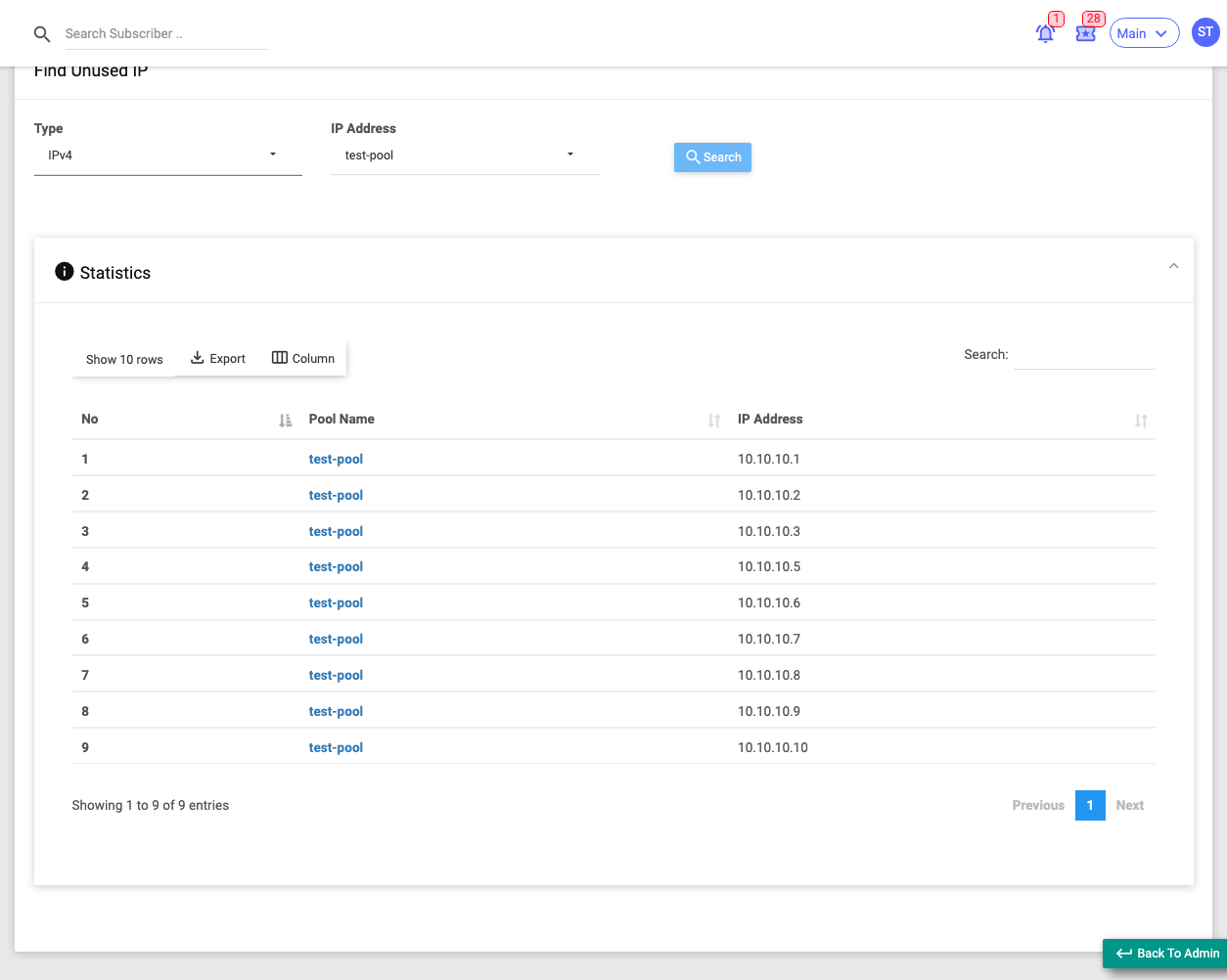Screen dimensions: 1227x980
Task: Go to the Next page
Action: tap(1130, 805)
